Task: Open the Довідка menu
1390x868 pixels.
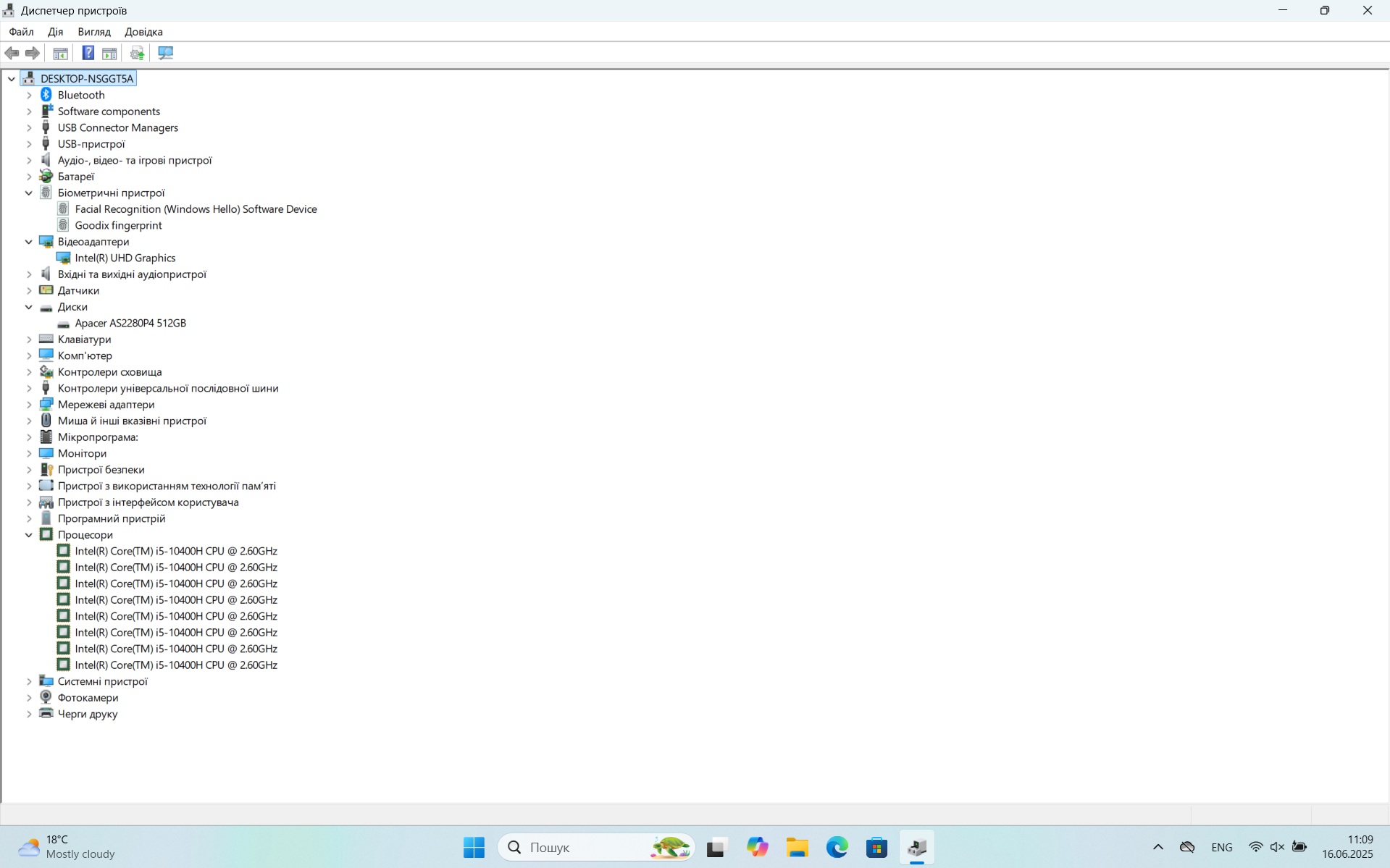Action: pyautogui.click(x=143, y=32)
